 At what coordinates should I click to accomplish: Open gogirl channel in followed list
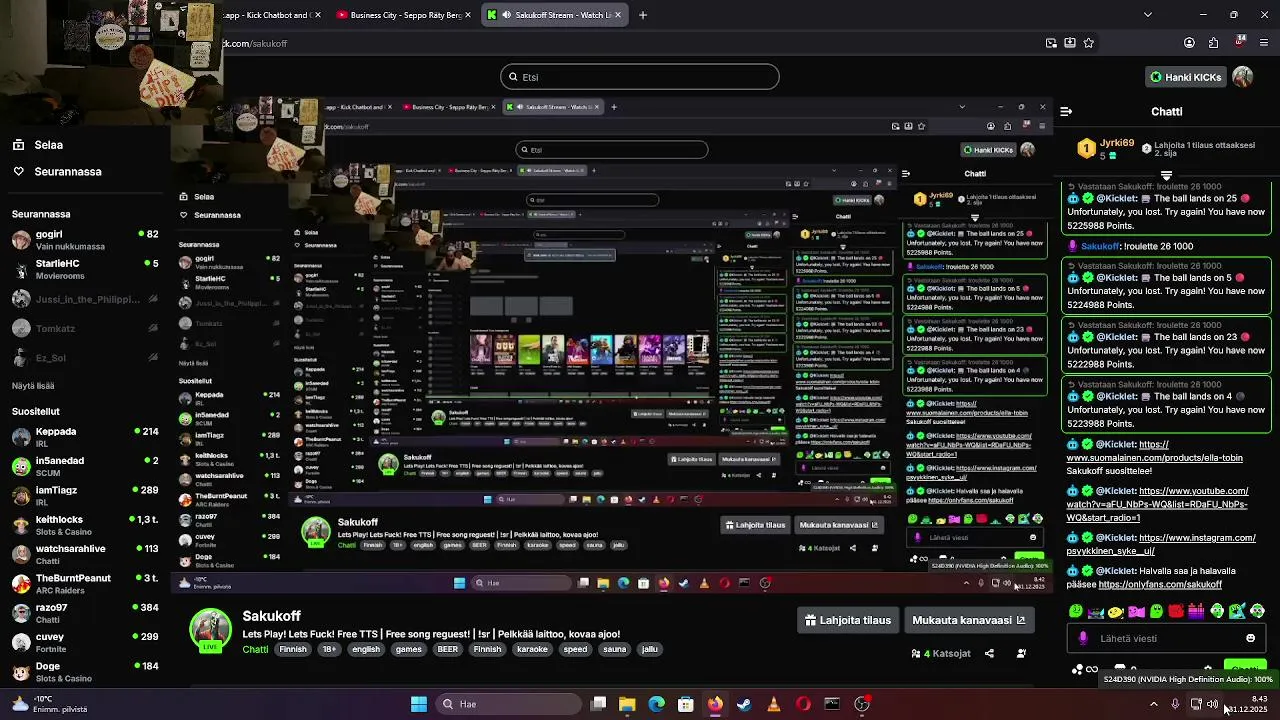point(85,240)
